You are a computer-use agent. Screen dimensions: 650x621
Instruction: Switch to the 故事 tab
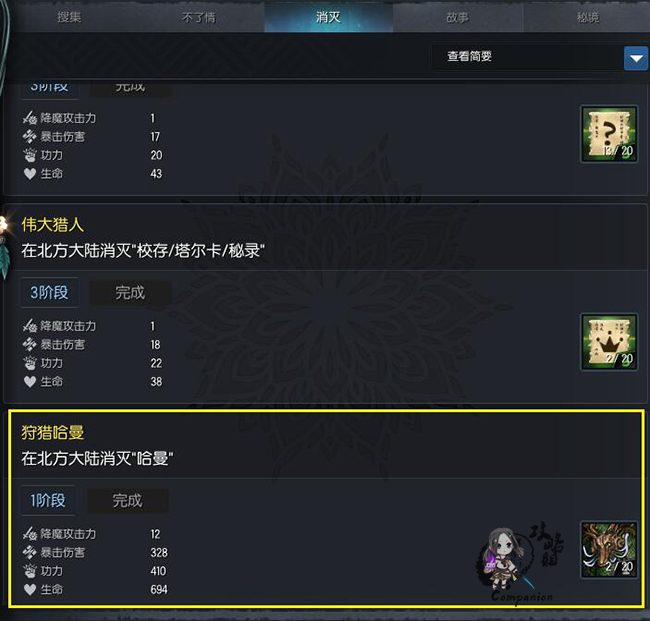pos(457,17)
